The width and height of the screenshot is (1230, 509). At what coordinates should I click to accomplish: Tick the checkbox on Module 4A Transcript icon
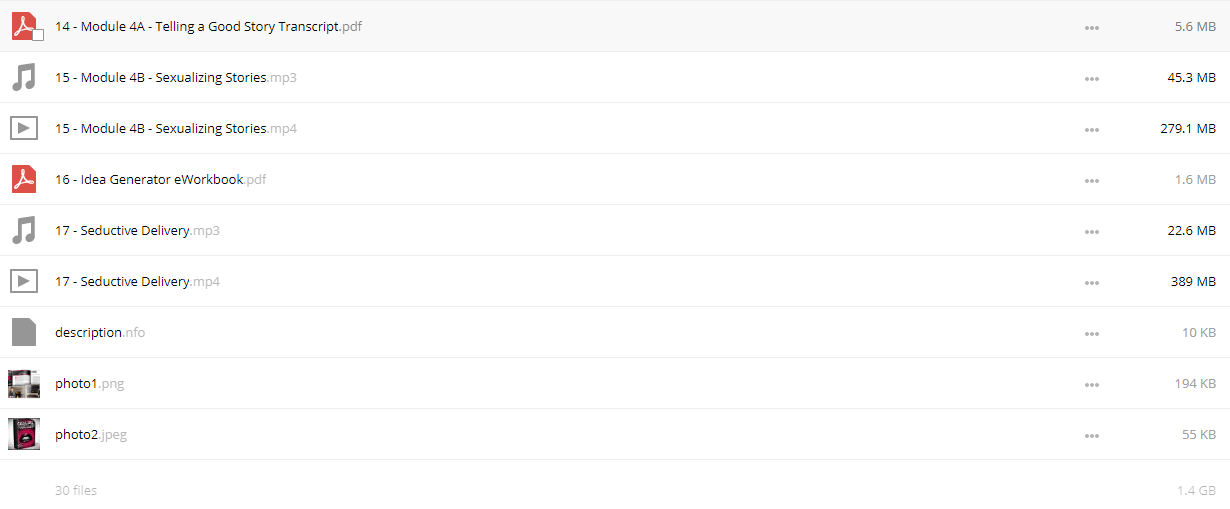click(38, 35)
